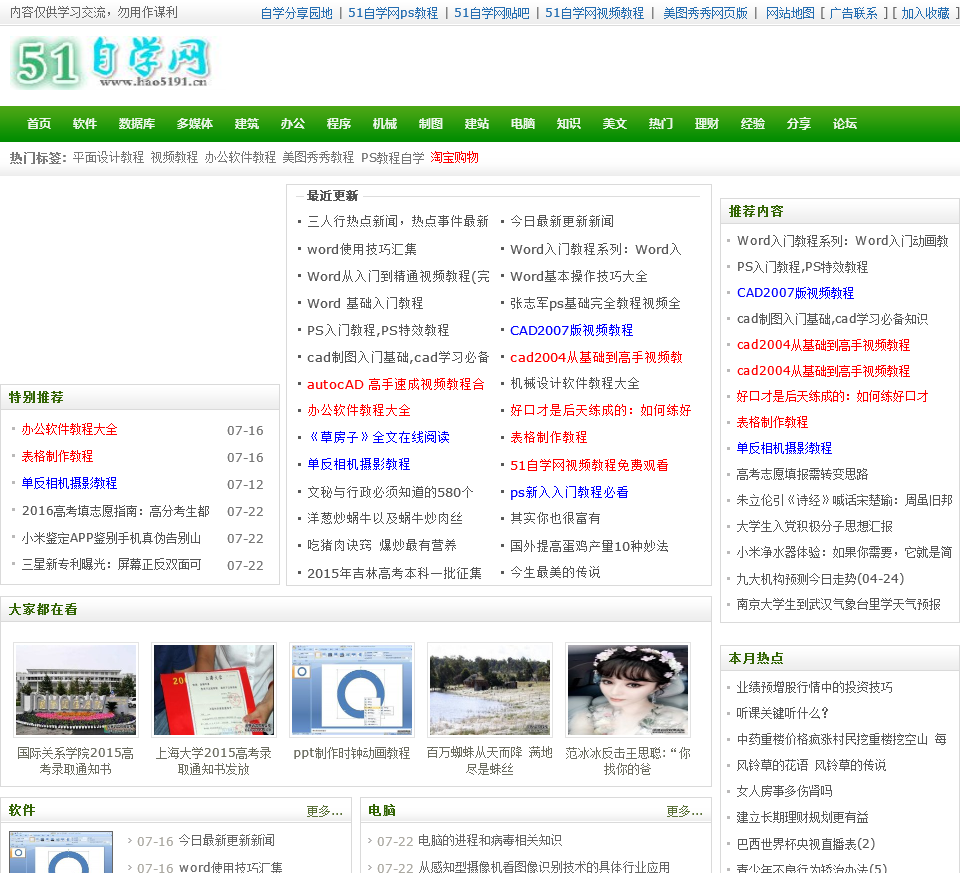The width and height of the screenshot is (960, 873).
Task: Open ps新入入门教程必看 link
Action: pyautogui.click(x=569, y=492)
